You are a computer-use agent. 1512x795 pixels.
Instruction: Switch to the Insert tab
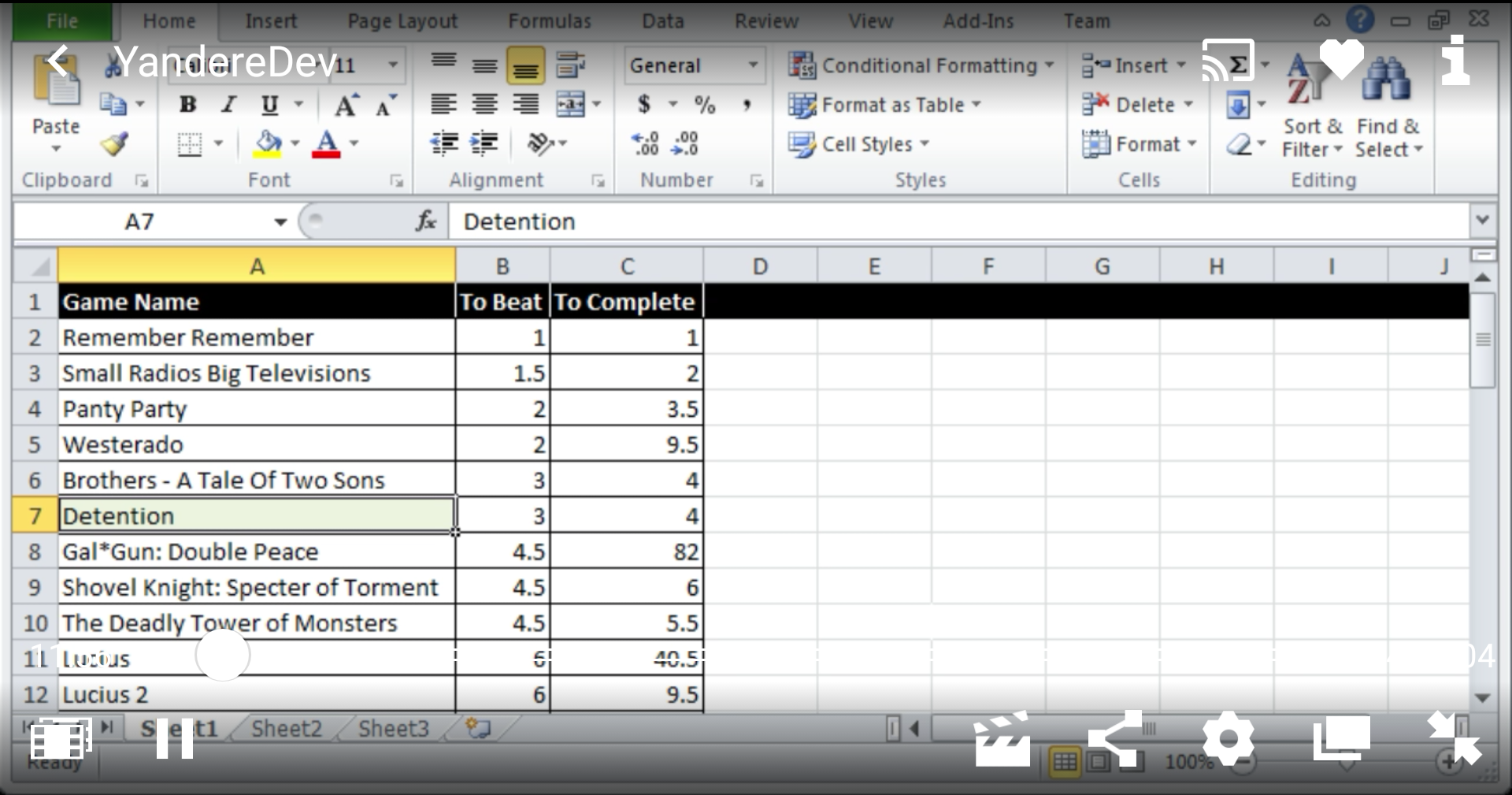pos(271,21)
